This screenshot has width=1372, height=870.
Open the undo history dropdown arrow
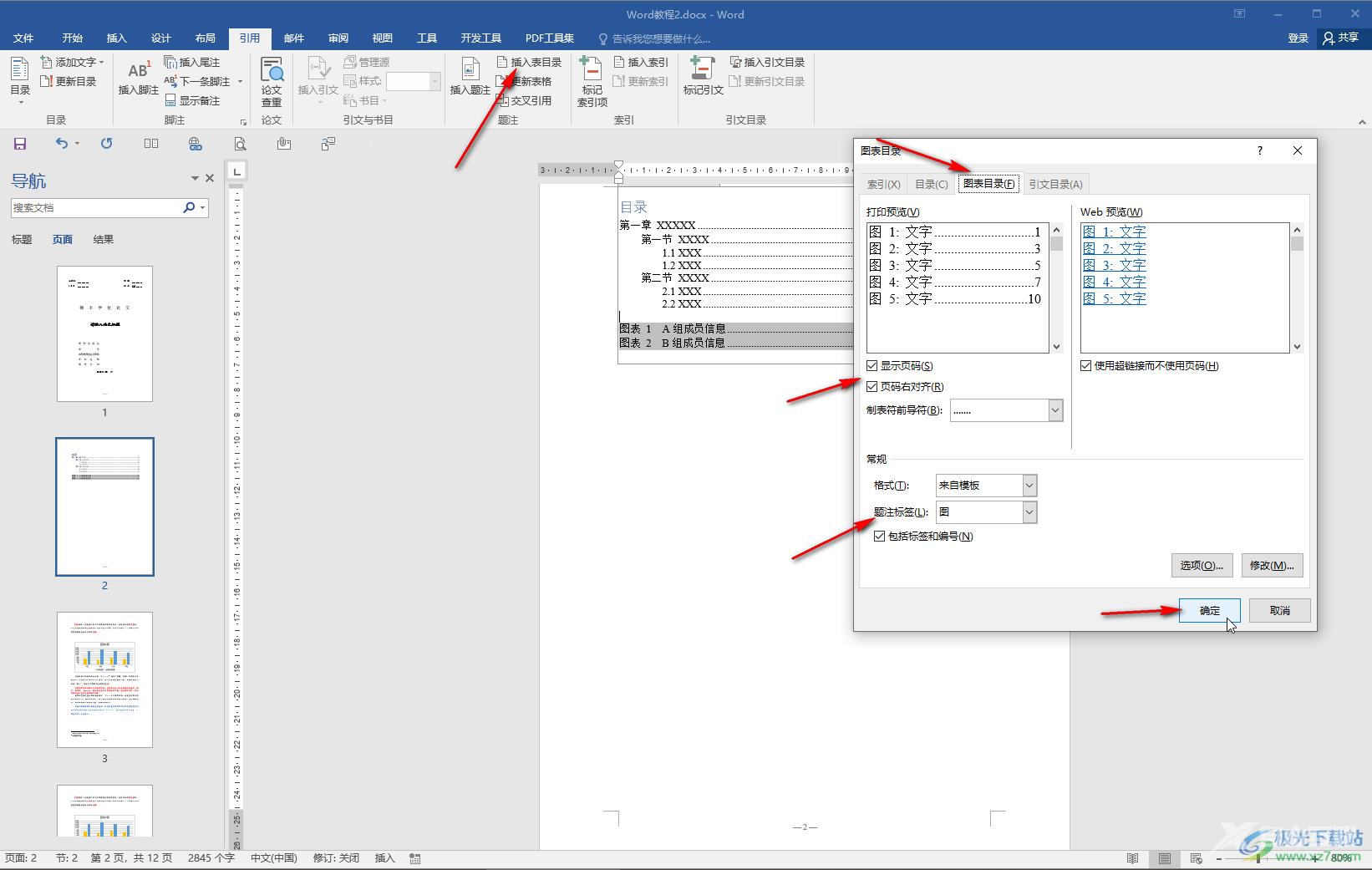[77, 144]
